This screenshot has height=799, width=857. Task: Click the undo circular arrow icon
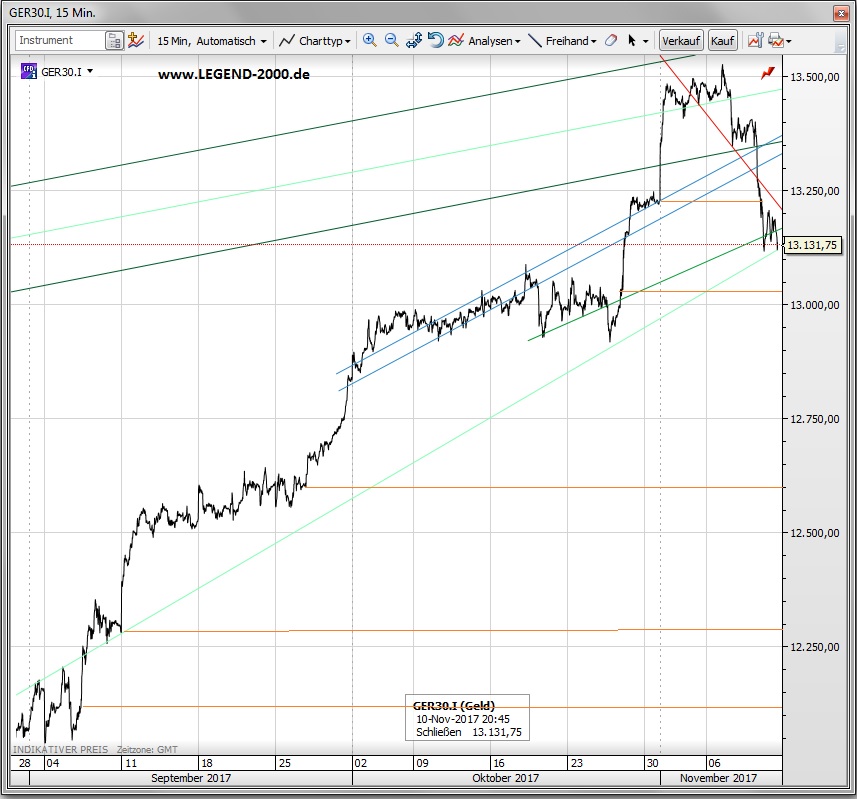pyautogui.click(x=435, y=41)
